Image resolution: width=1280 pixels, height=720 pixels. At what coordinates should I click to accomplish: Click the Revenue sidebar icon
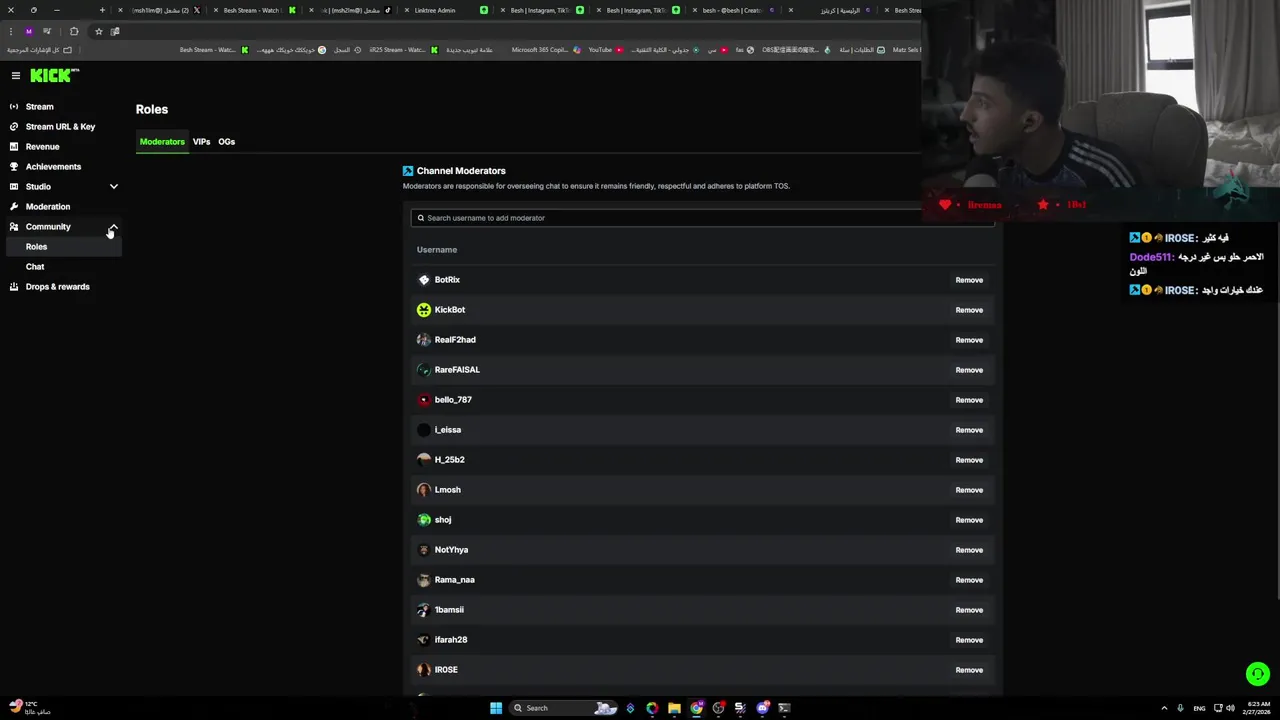pyautogui.click(x=14, y=147)
